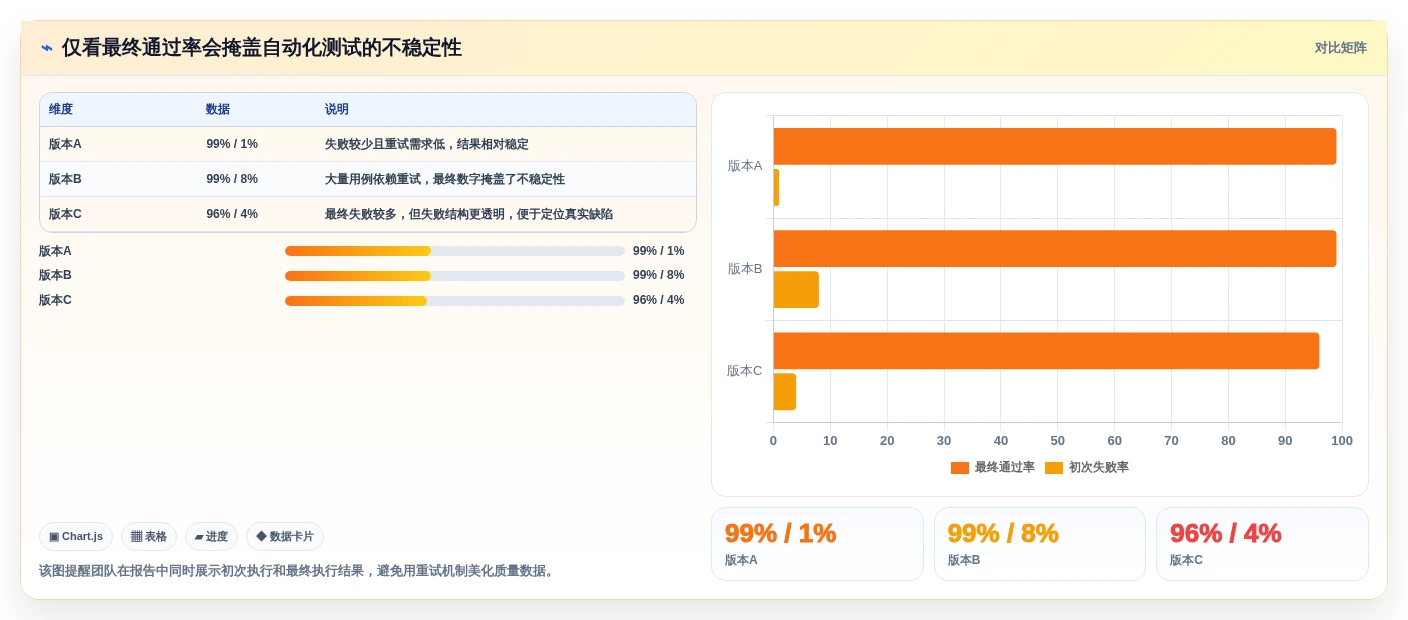Open the 96% / 4% 版本C data card
The width and height of the screenshot is (1408, 620).
[x=1262, y=544]
